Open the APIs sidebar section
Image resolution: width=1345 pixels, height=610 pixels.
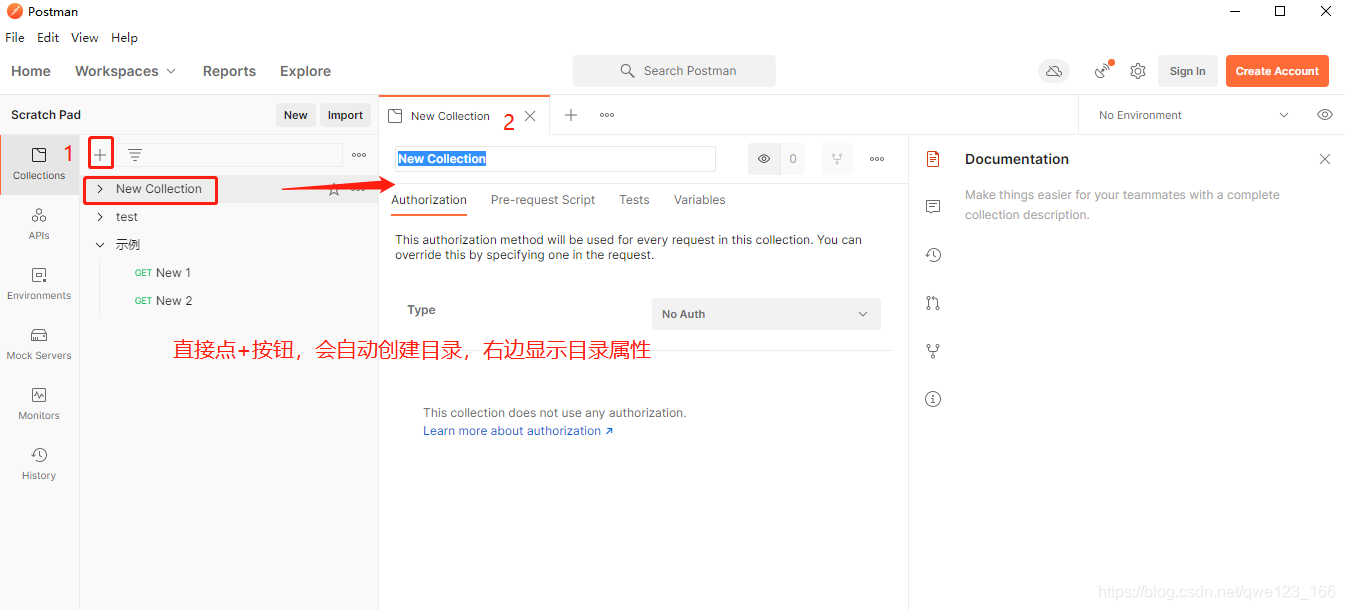39,224
